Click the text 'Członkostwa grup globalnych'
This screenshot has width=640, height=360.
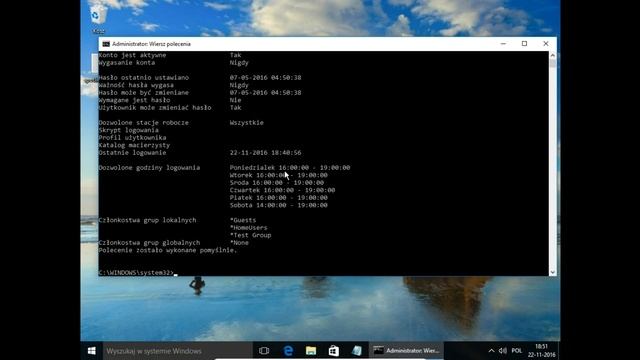click(x=149, y=243)
